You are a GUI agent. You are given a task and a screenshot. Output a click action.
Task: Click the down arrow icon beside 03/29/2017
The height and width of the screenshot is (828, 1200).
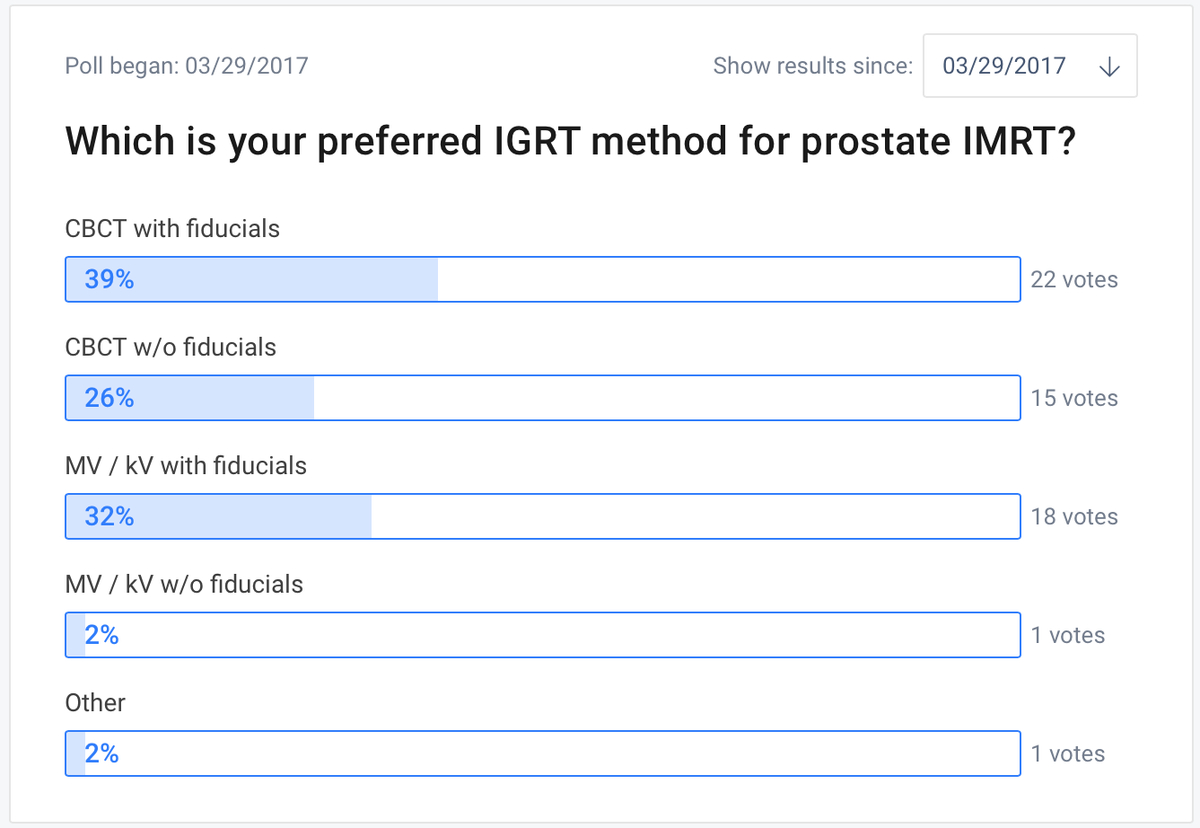(x=1108, y=67)
